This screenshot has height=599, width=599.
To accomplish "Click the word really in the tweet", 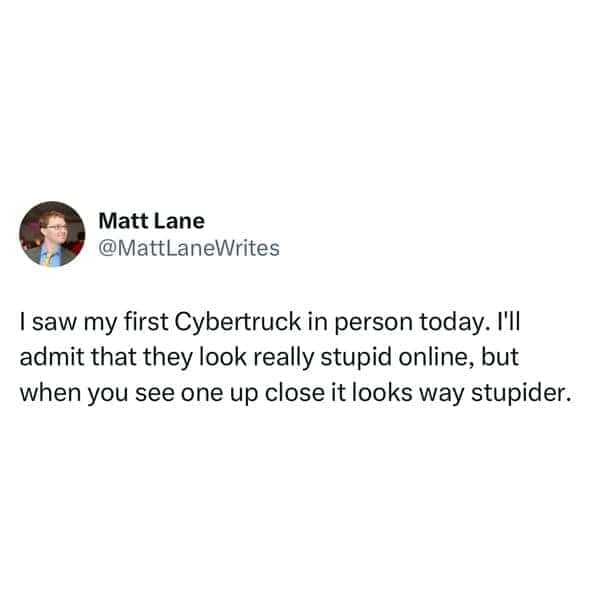I will click(283, 358).
